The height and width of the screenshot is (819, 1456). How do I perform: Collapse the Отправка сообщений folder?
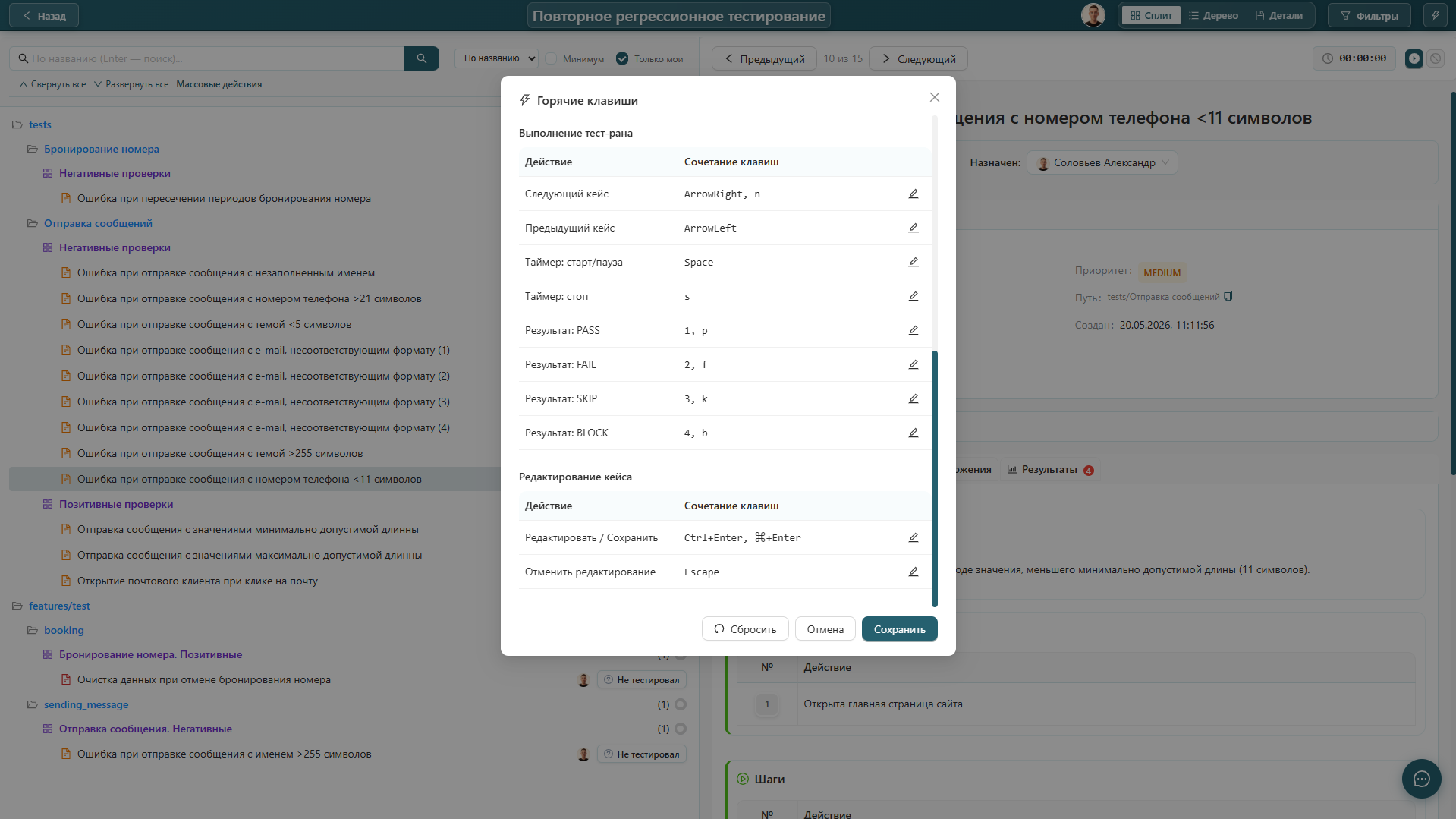[x=33, y=223]
